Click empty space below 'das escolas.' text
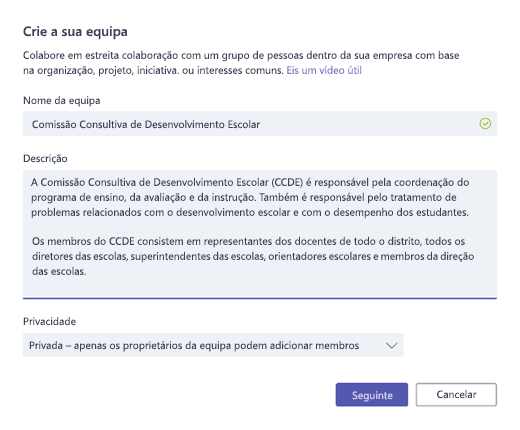Image resolution: width=520 pixels, height=430 pixels. (x=260, y=287)
